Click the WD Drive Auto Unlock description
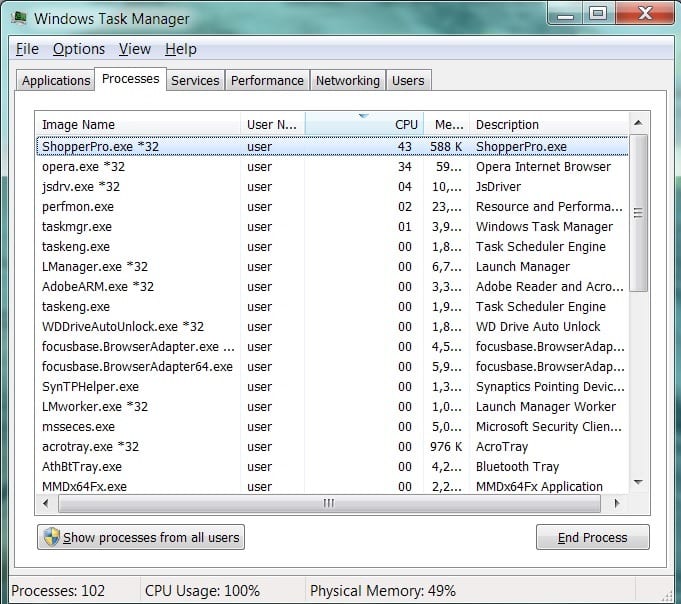 [x=538, y=327]
